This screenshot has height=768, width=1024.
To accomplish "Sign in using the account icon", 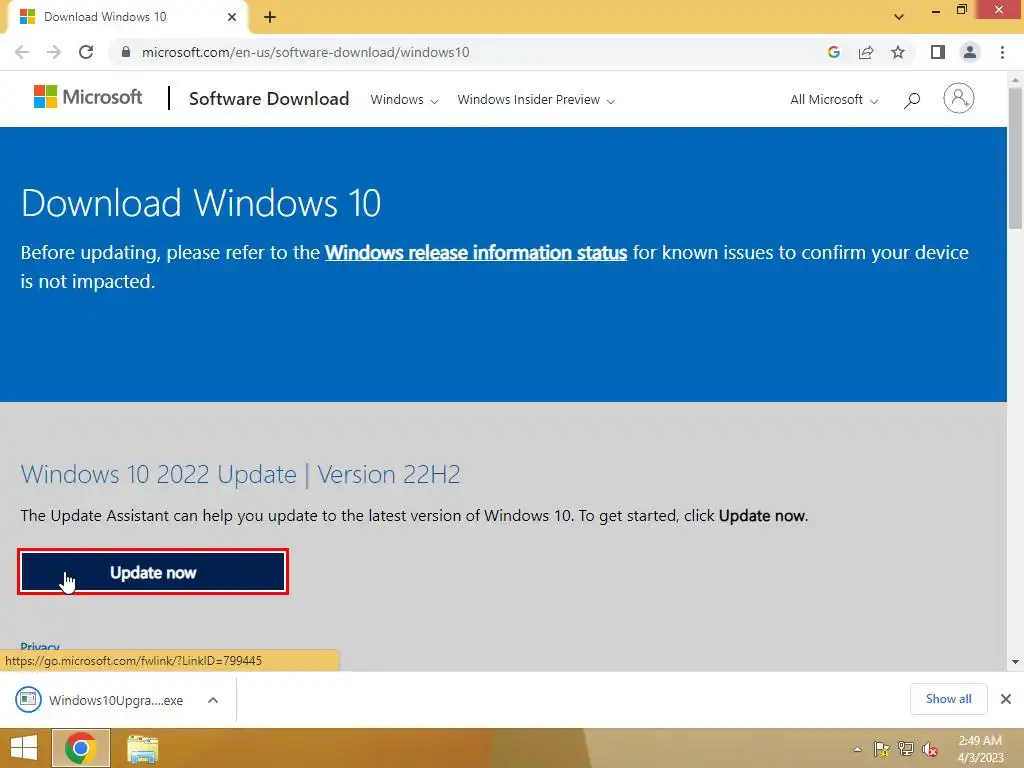I will click(959, 99).
